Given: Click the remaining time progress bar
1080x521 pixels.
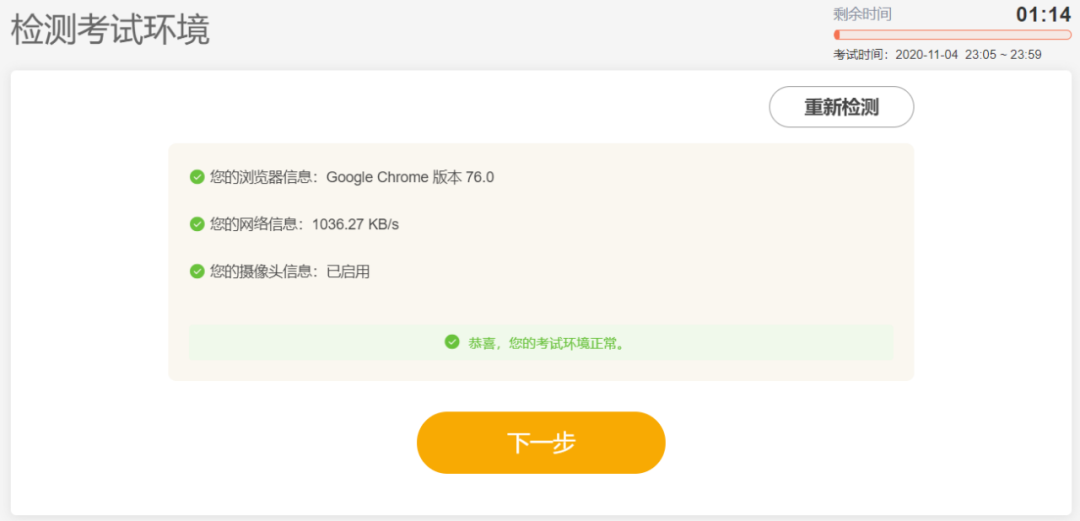Looking at the screenshot, I should pos(938,35).
